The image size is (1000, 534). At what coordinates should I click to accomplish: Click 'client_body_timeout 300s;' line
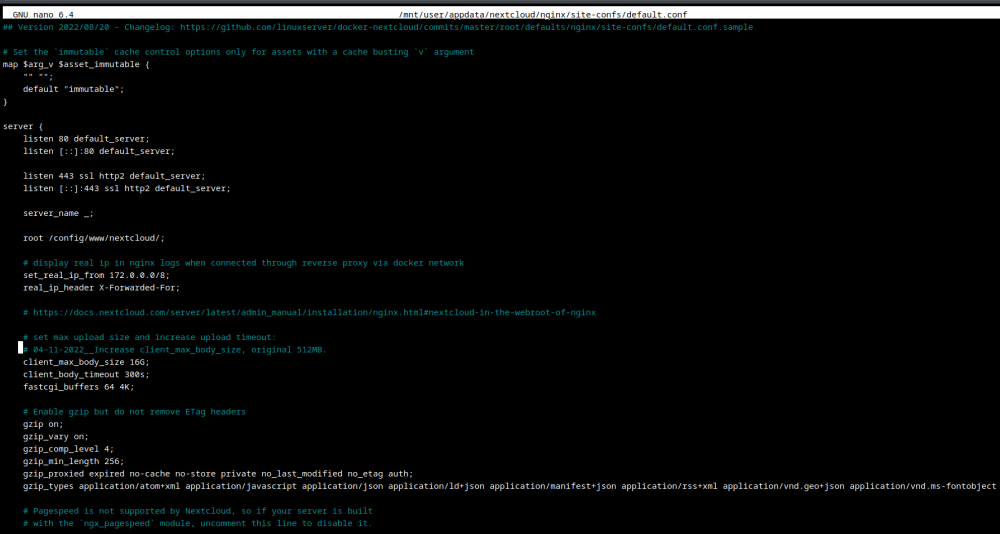pyautogui.click(x=86, y=375)
